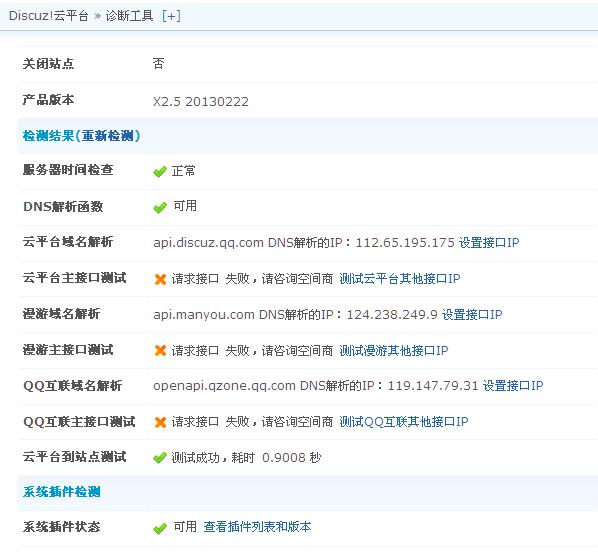Image resolution: width=598 pixels, height=553 pixels.
Task: Click the IP text 119.147.79.31
Action: (x=433, y=386)
